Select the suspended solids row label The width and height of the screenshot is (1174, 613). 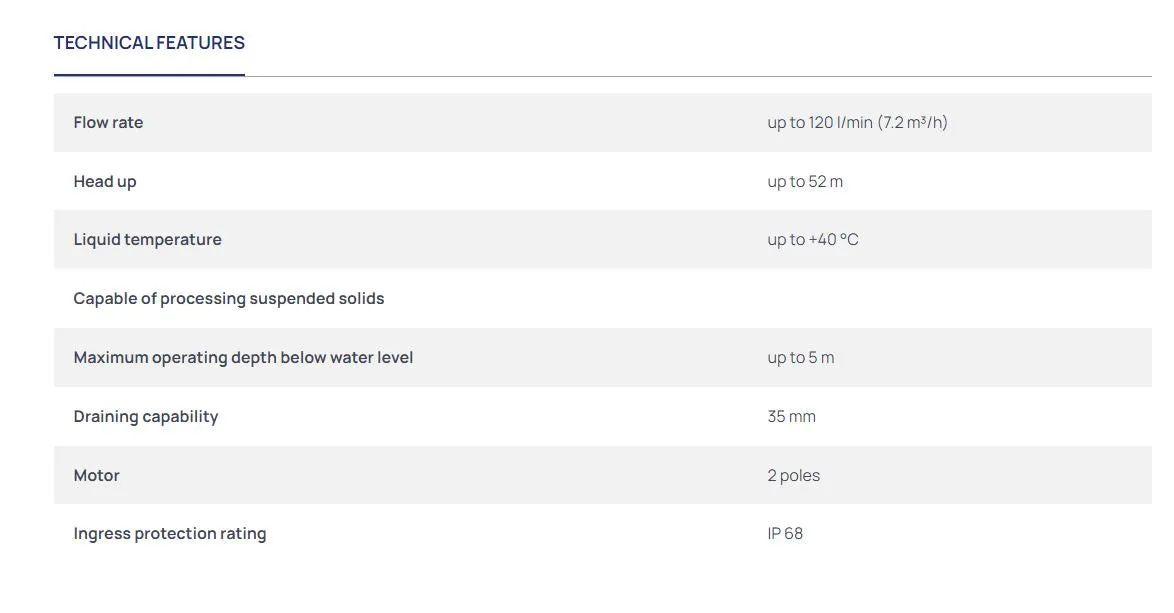[x=228, y=298]
